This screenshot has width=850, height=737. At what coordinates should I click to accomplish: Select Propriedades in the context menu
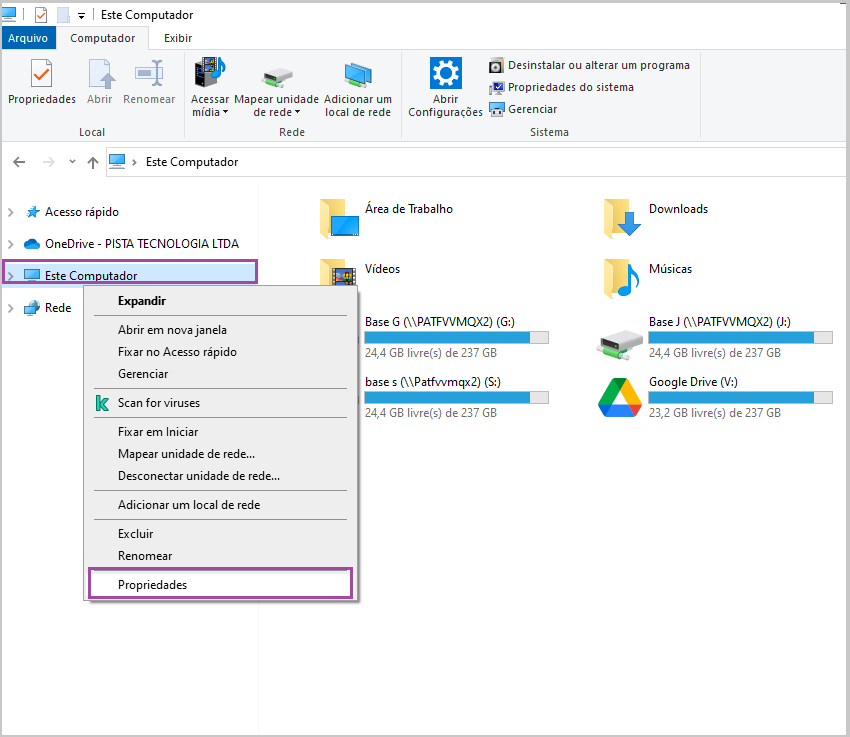pyautogui.click(x=152, y=585)
